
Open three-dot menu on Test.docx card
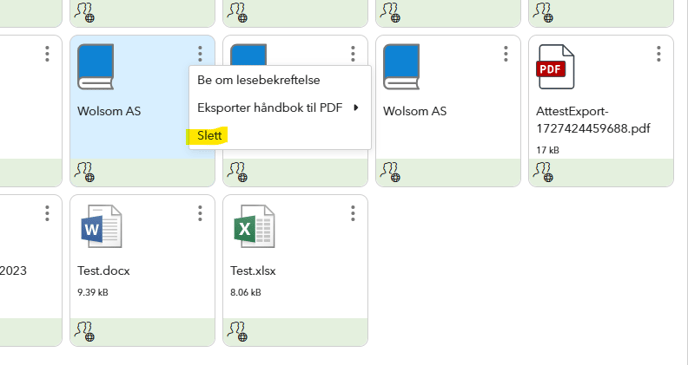(200, 213)
